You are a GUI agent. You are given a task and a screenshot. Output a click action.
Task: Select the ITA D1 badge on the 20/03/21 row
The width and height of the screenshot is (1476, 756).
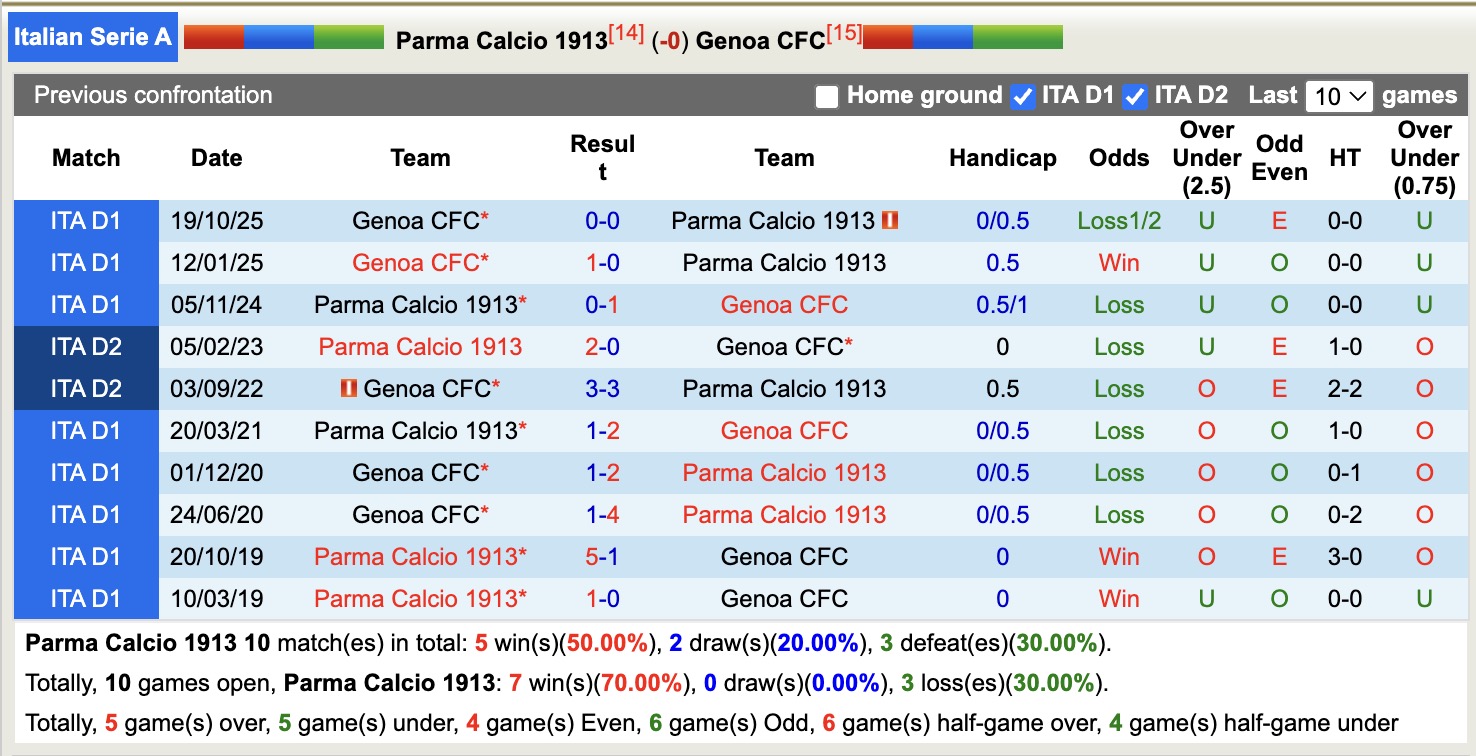coord(86,431)
